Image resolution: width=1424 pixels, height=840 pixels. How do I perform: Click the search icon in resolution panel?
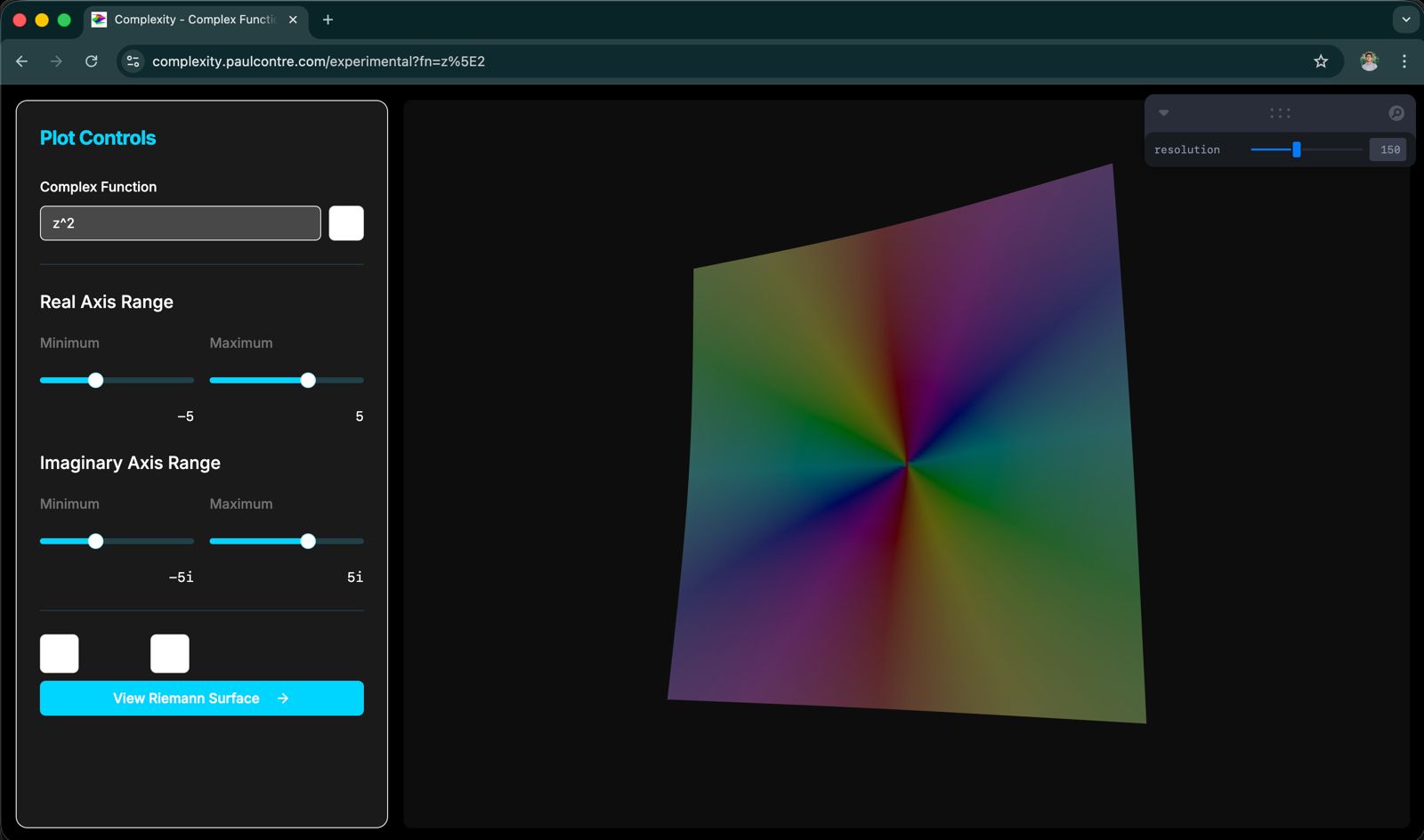point(1396,113)
